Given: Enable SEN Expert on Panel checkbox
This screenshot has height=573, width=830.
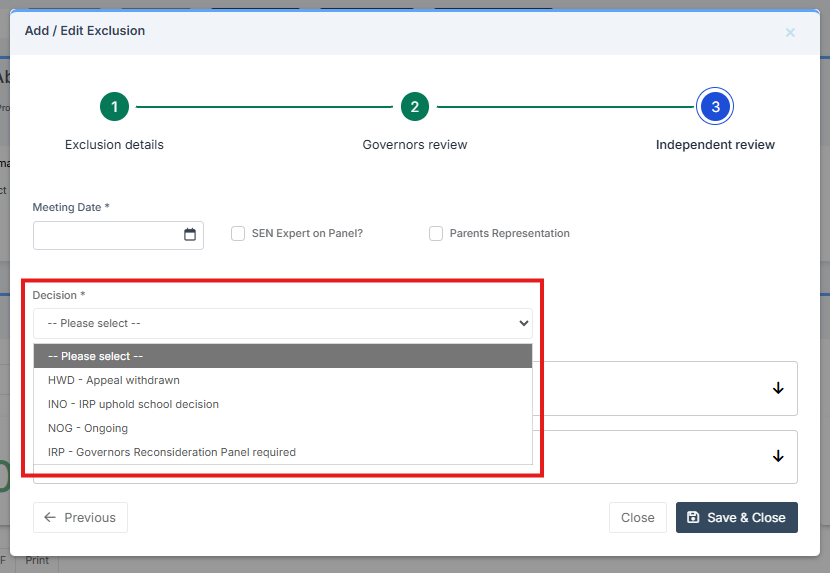Looking at the screenshot, I should [238, 234].
